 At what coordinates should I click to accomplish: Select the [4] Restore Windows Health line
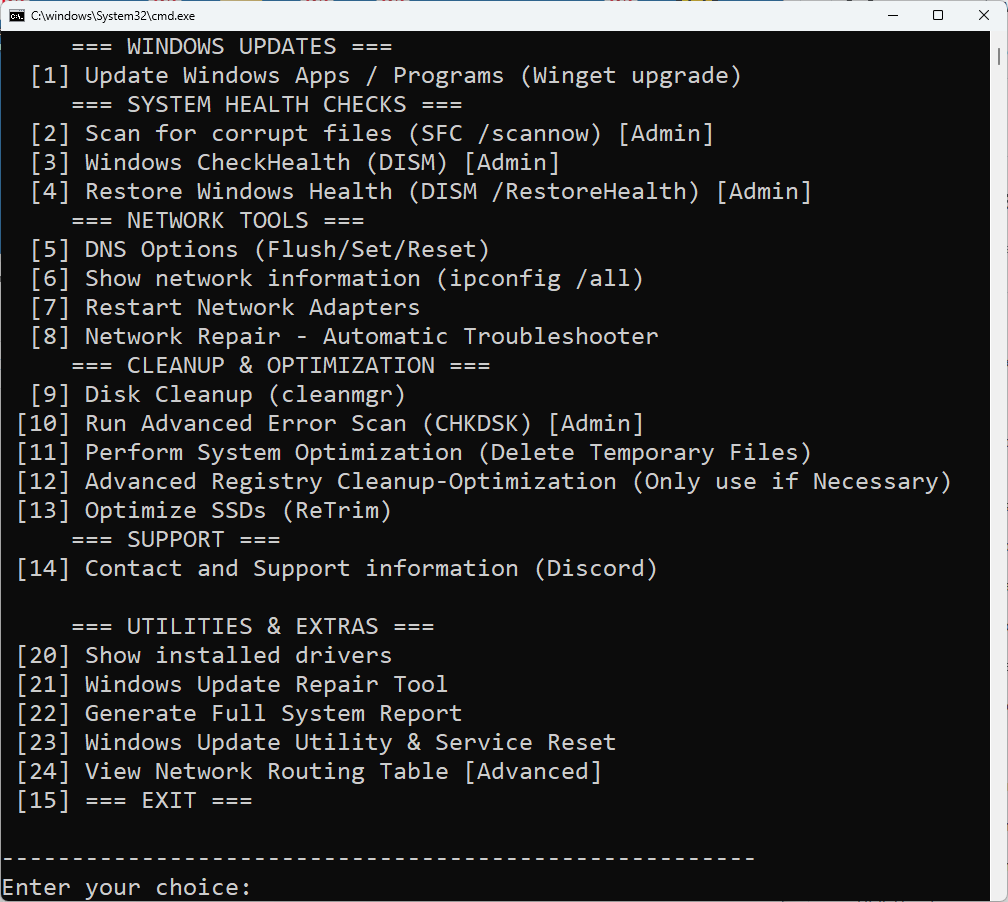coord(420,192)
